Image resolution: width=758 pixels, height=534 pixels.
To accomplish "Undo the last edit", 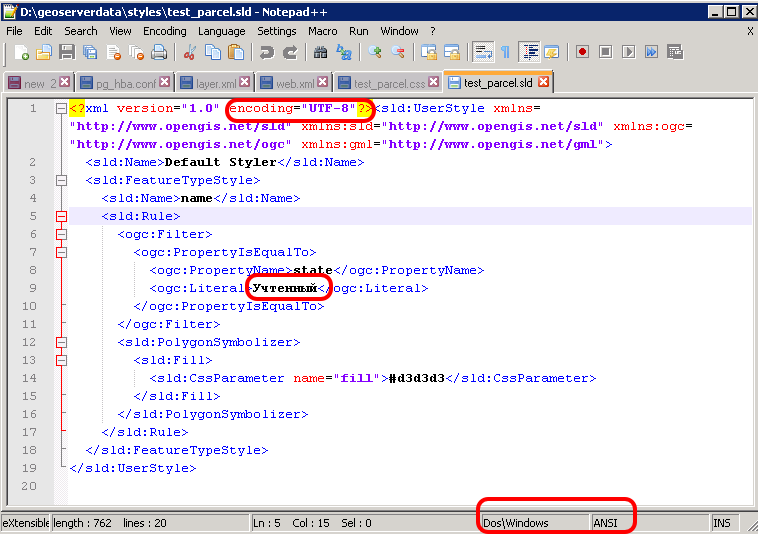I will tap(266, 52).
